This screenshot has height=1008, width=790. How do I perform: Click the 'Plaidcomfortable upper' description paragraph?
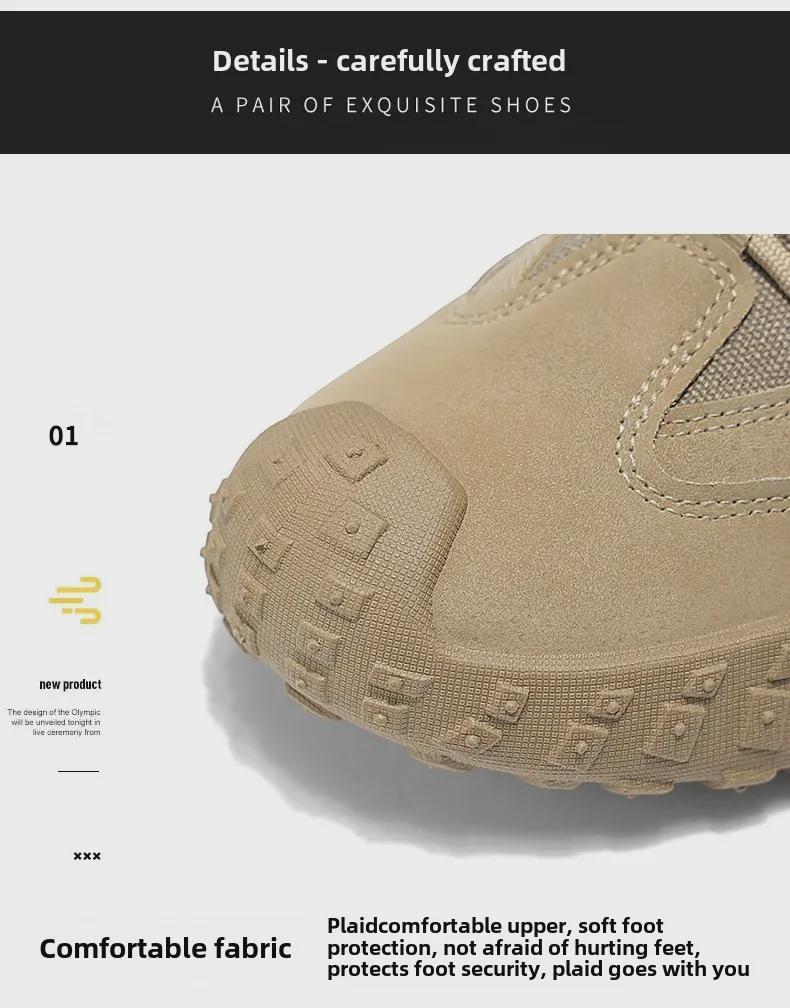tap(538, 947)
